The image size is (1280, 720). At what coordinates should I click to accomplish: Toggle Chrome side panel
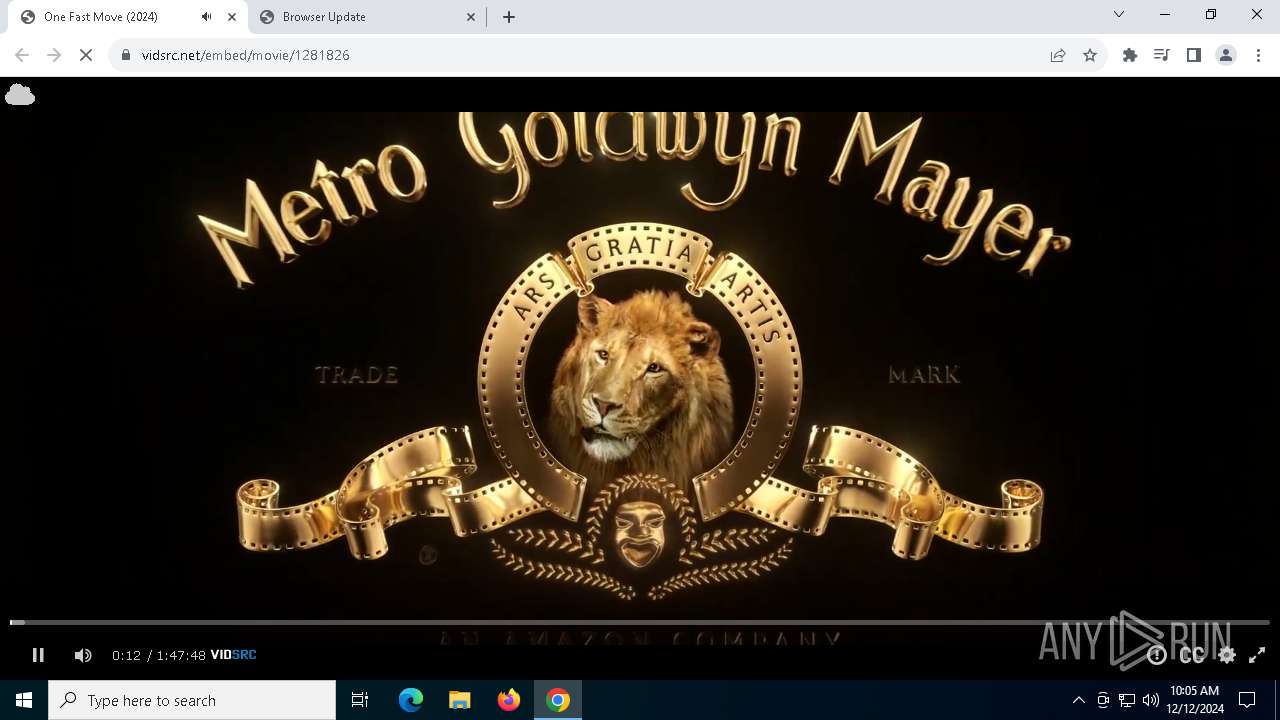point(1194,55)
